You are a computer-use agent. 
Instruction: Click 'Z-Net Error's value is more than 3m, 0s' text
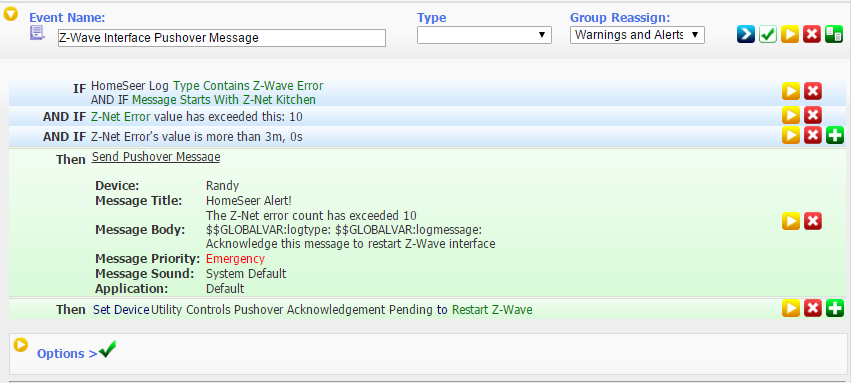click(196, 137)
